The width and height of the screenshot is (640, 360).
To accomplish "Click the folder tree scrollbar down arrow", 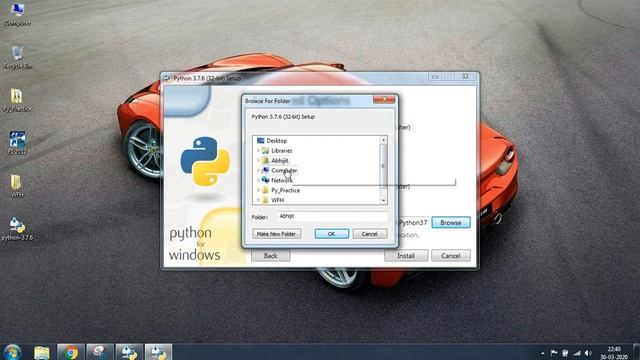I will pos(383,200).
